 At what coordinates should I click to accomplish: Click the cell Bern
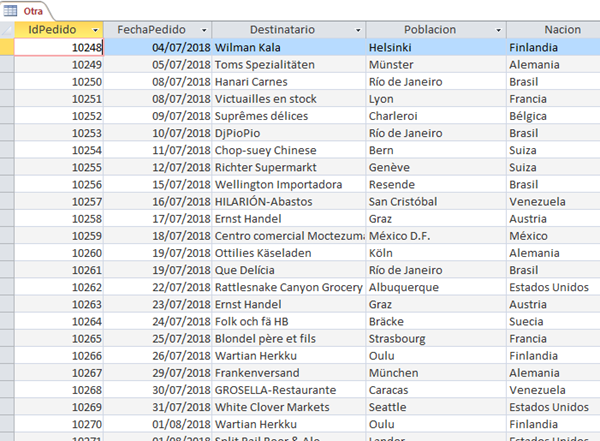coord(436,150)
